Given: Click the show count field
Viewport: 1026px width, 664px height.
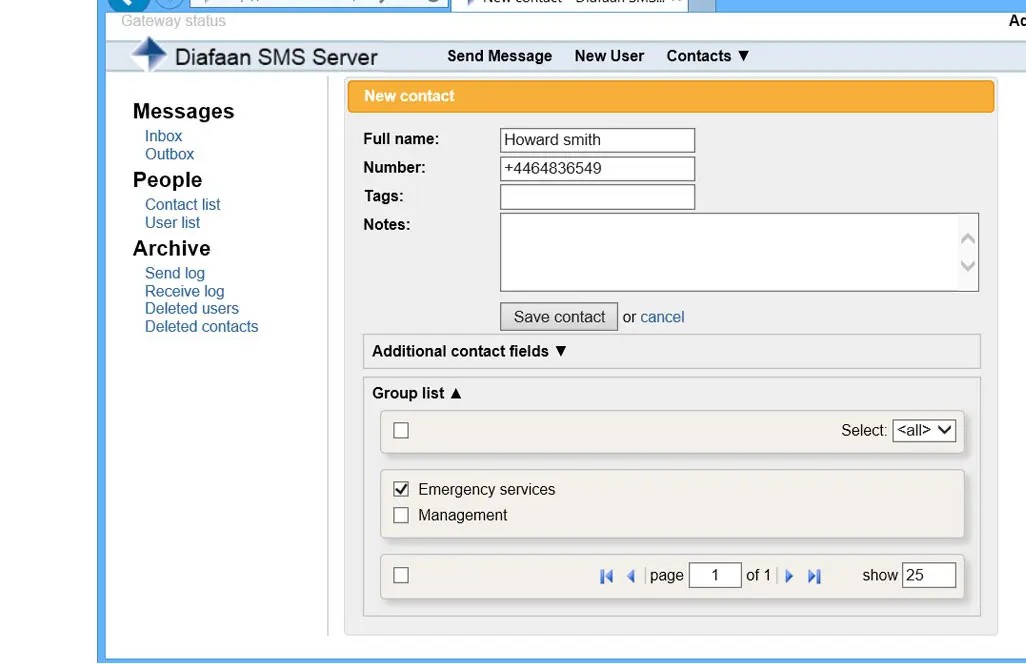Looking at the screenshot, I should click(929, 576).
